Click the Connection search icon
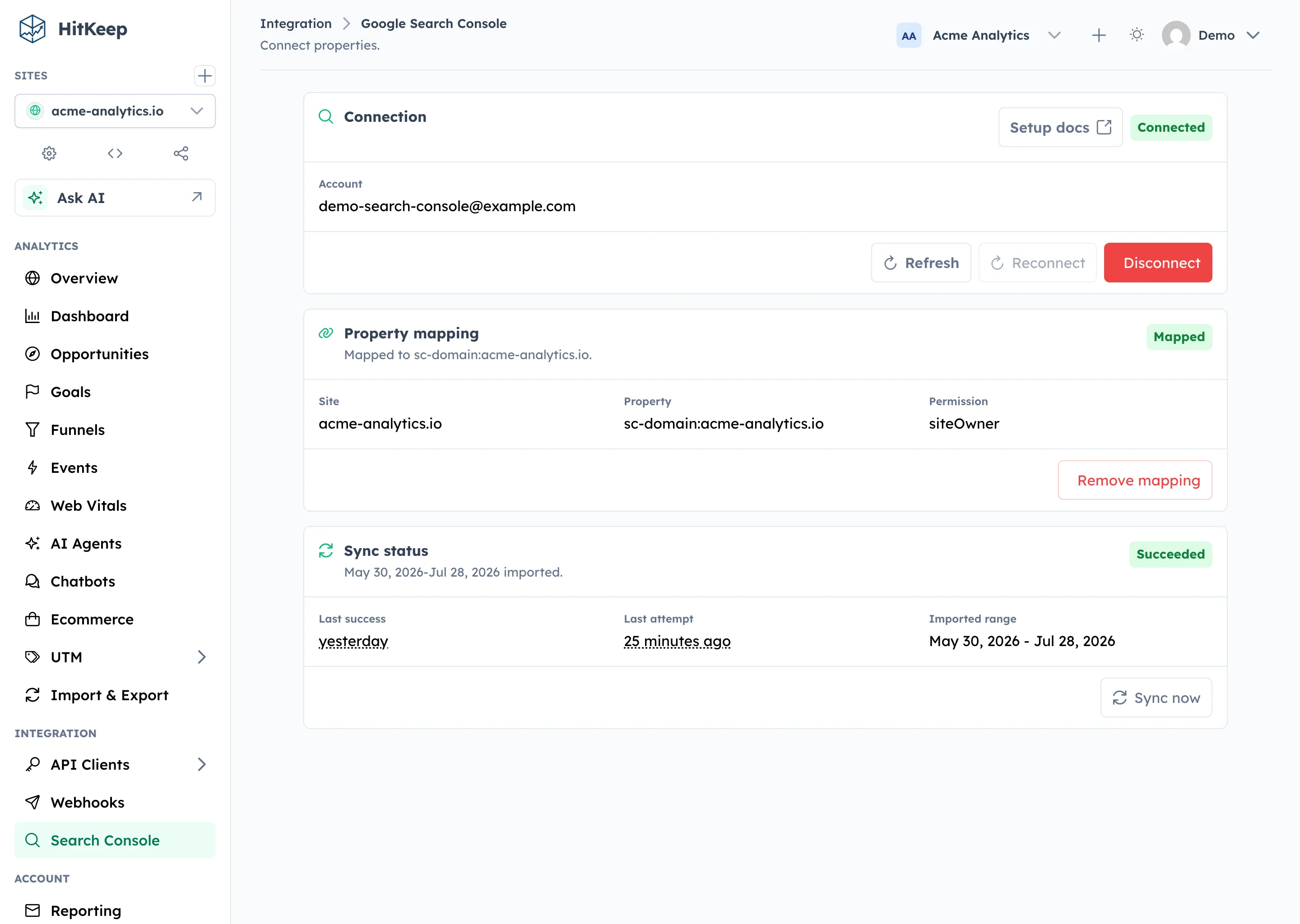 coord(326,117)
